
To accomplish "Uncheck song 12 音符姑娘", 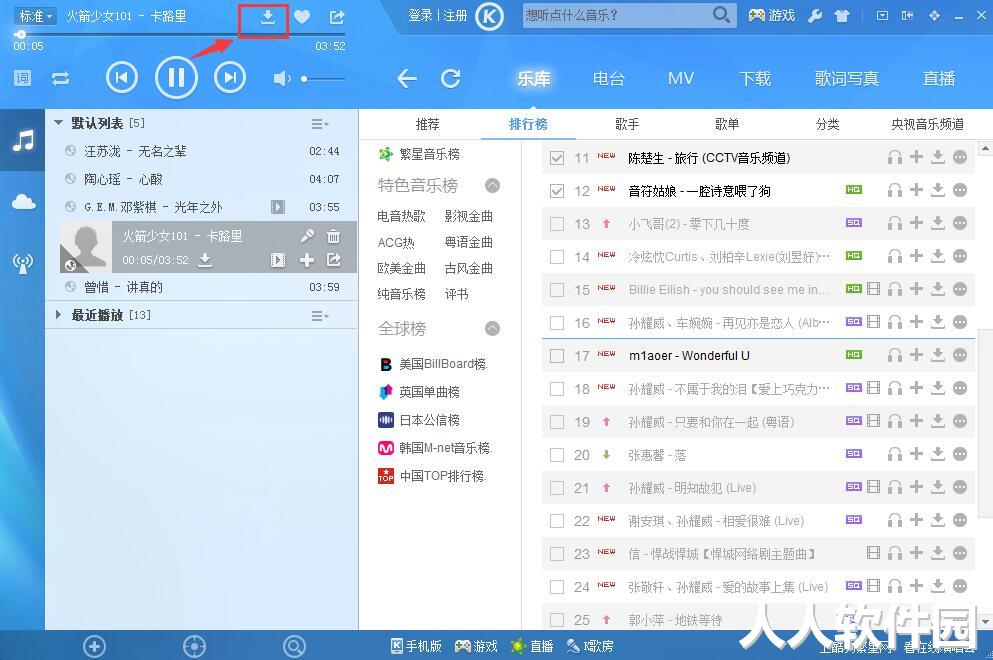I will (x=557, y=191).
